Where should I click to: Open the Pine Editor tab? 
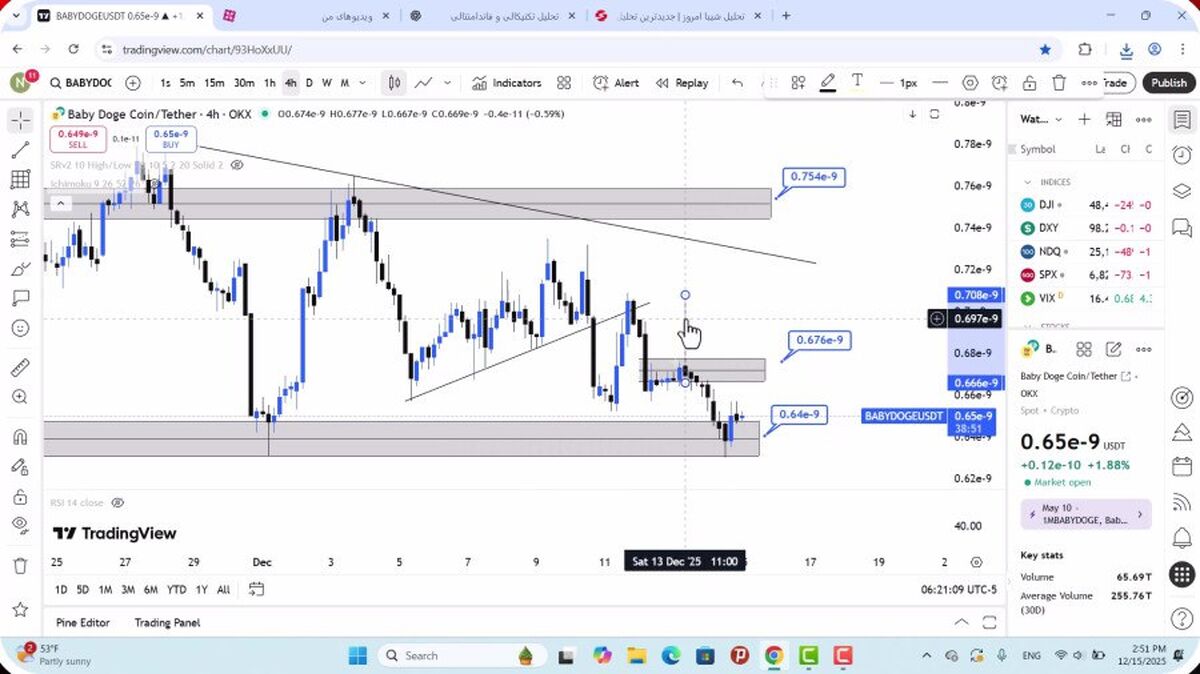click(x=83, y=622)
